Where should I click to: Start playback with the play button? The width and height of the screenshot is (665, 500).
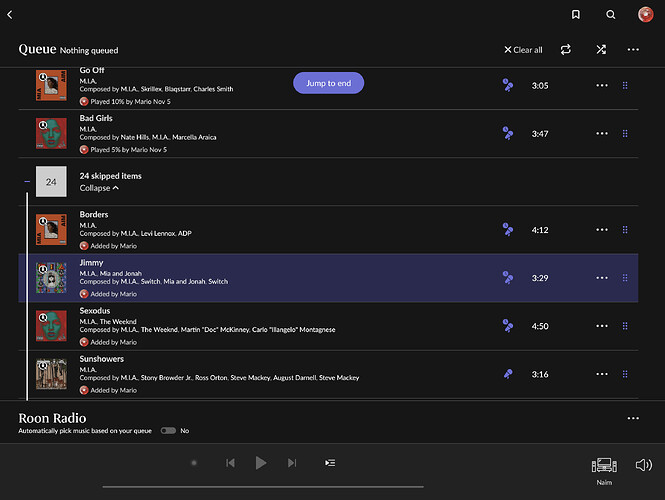click(x=261, y=463)
